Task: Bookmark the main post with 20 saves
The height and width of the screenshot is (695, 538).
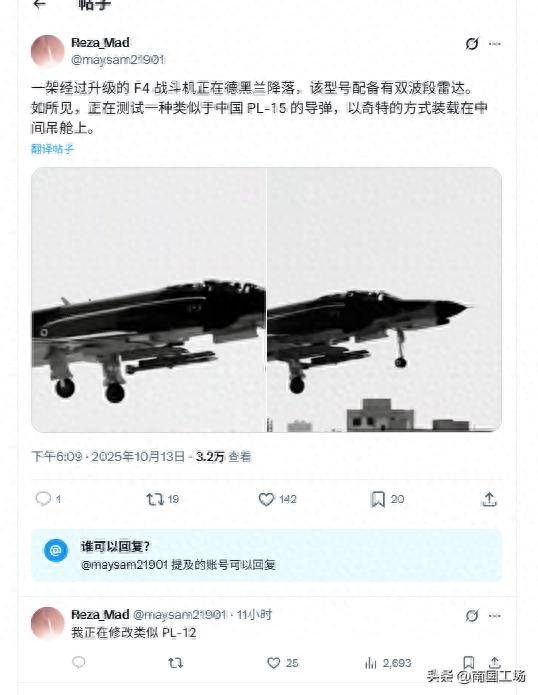Action: 387,499
